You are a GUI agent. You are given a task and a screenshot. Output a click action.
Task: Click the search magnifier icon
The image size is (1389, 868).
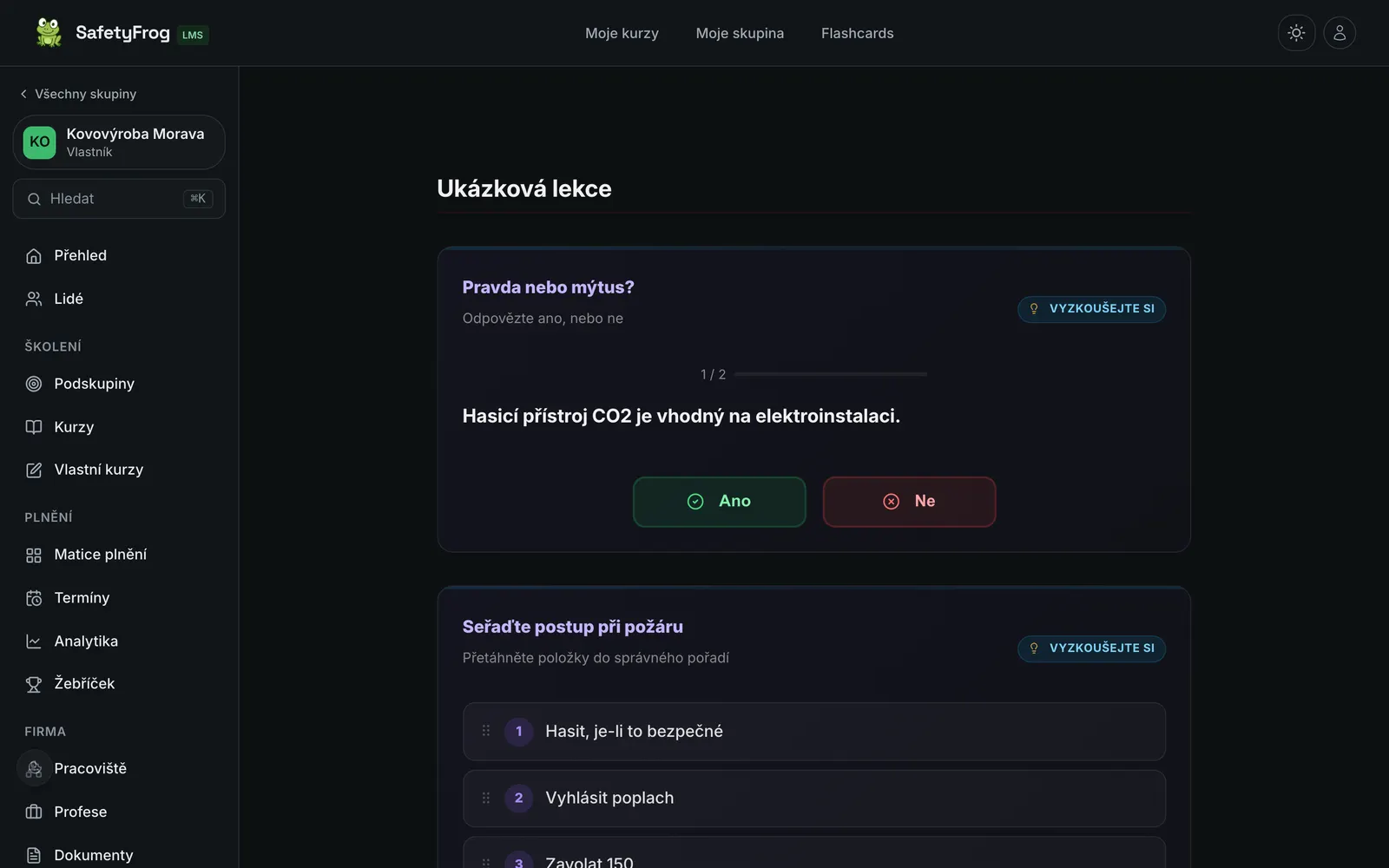[34, 199]
